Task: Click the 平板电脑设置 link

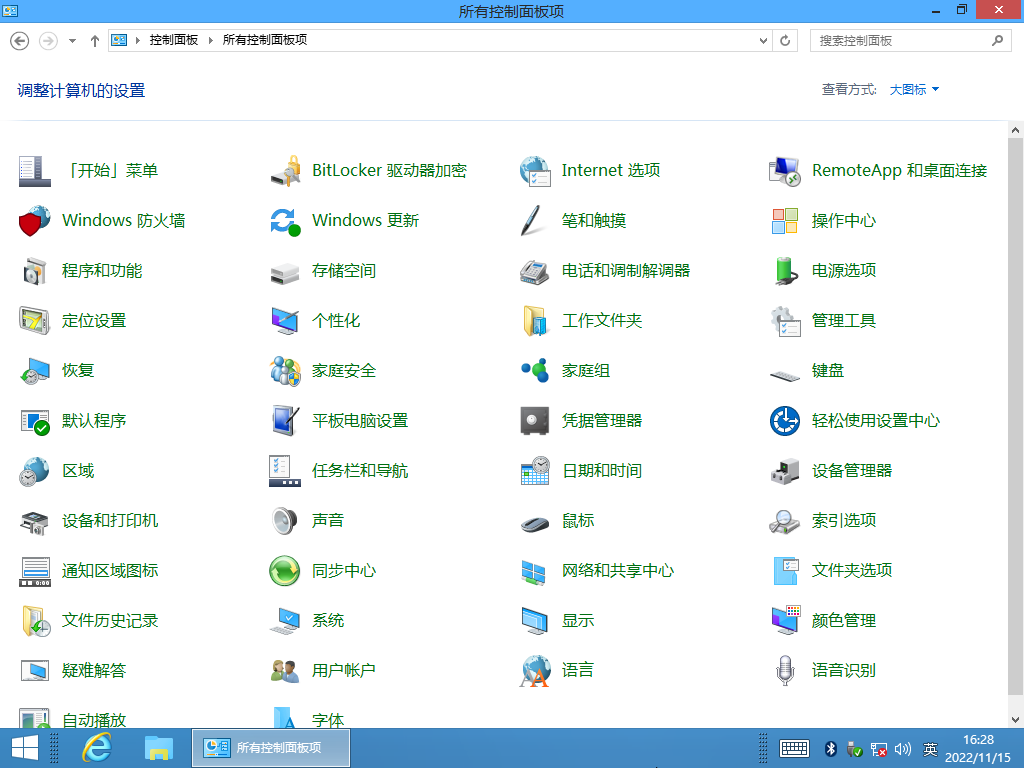Action: click(360, 421)
